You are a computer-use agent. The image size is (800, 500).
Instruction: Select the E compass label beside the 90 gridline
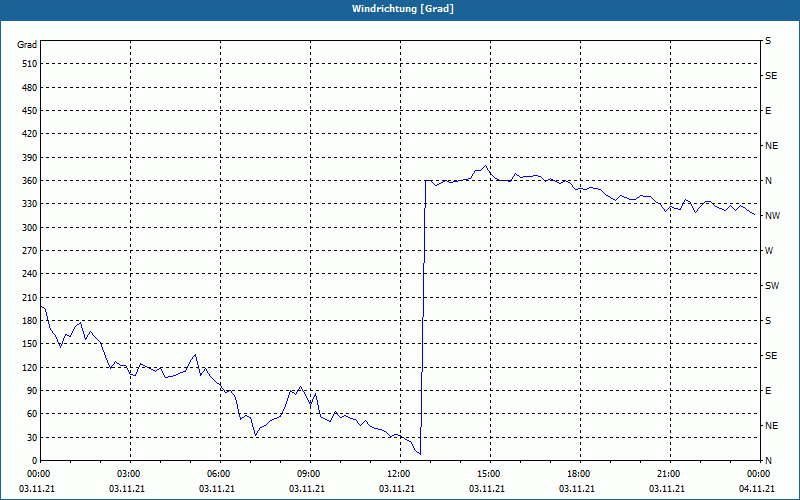point(768,391)
